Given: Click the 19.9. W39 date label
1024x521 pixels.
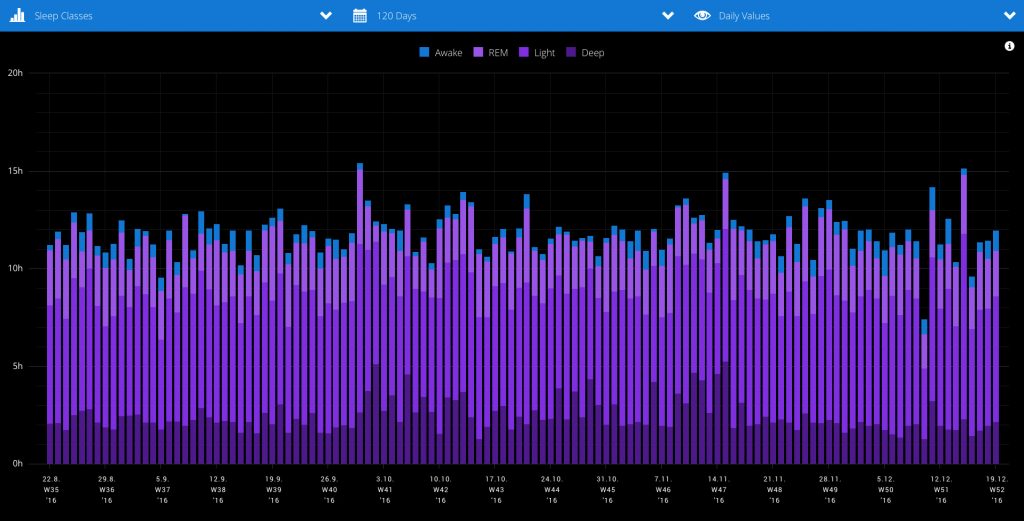Looking at the screenshot, I should coord(274,490).
